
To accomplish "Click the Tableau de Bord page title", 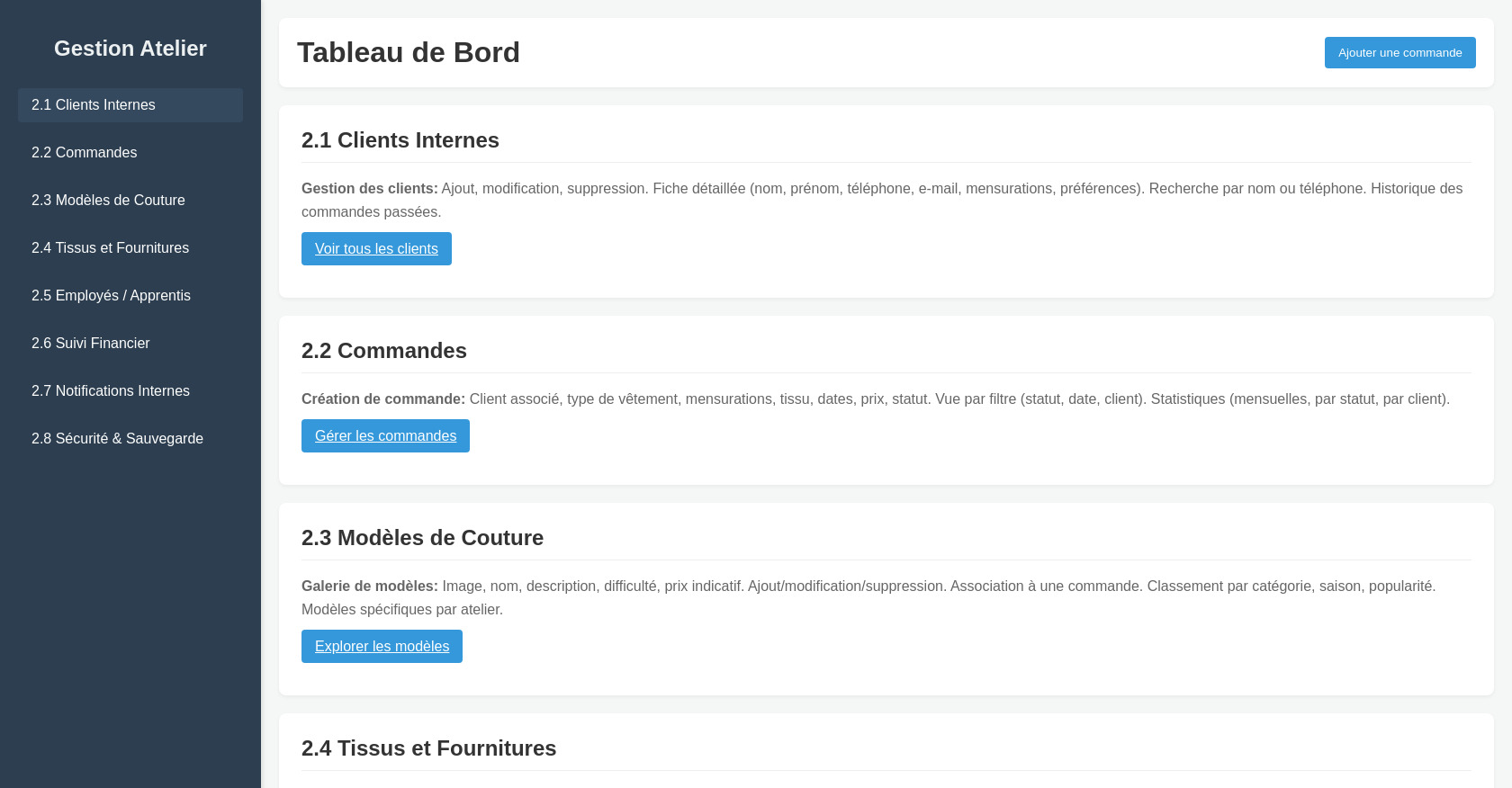I will 409,53.
